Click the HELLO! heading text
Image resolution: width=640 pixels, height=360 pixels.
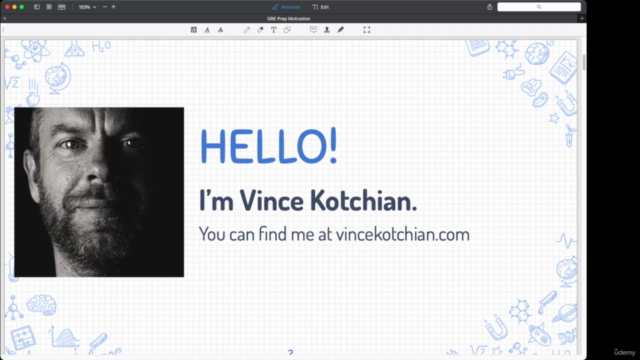point(269,146)
